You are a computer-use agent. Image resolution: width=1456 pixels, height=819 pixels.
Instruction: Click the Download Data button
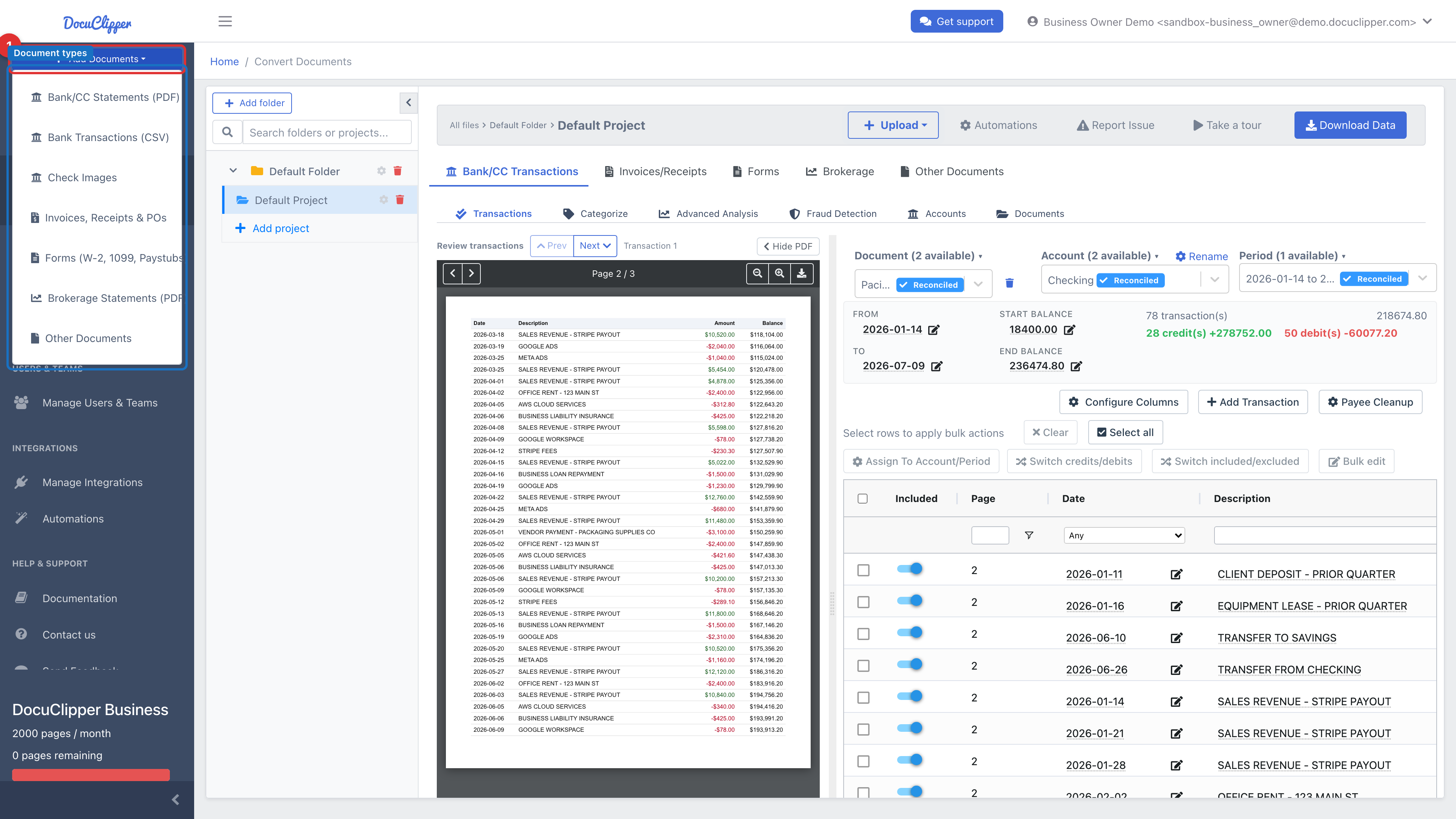[1350, 125]
